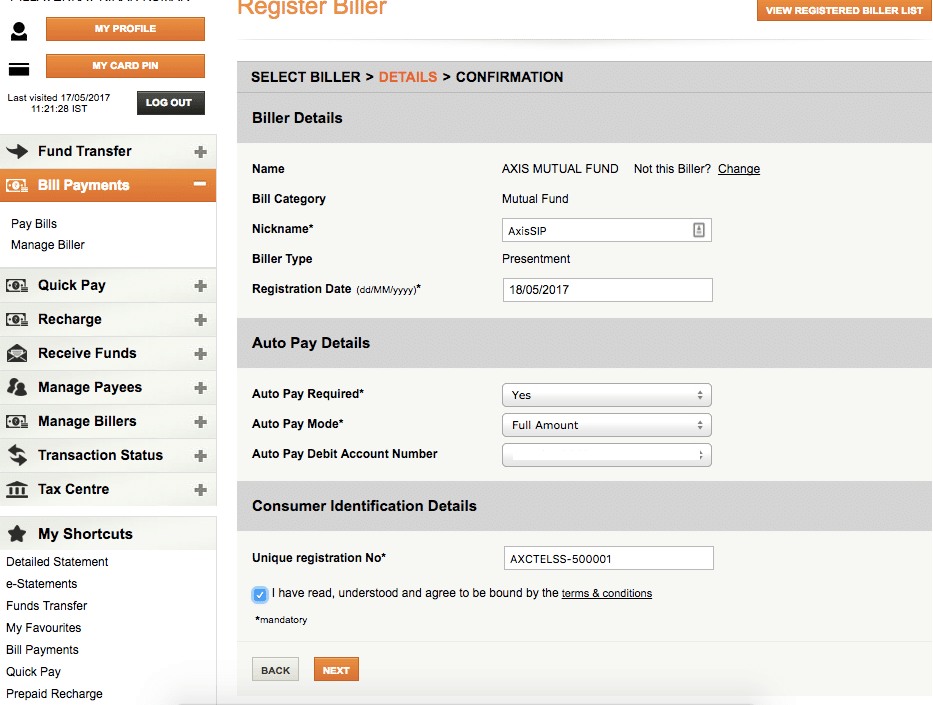The height and width of the screenshot is (705, 933).
Task: Expand the Quick Pay menu section
Action: (x=200, y=286)
